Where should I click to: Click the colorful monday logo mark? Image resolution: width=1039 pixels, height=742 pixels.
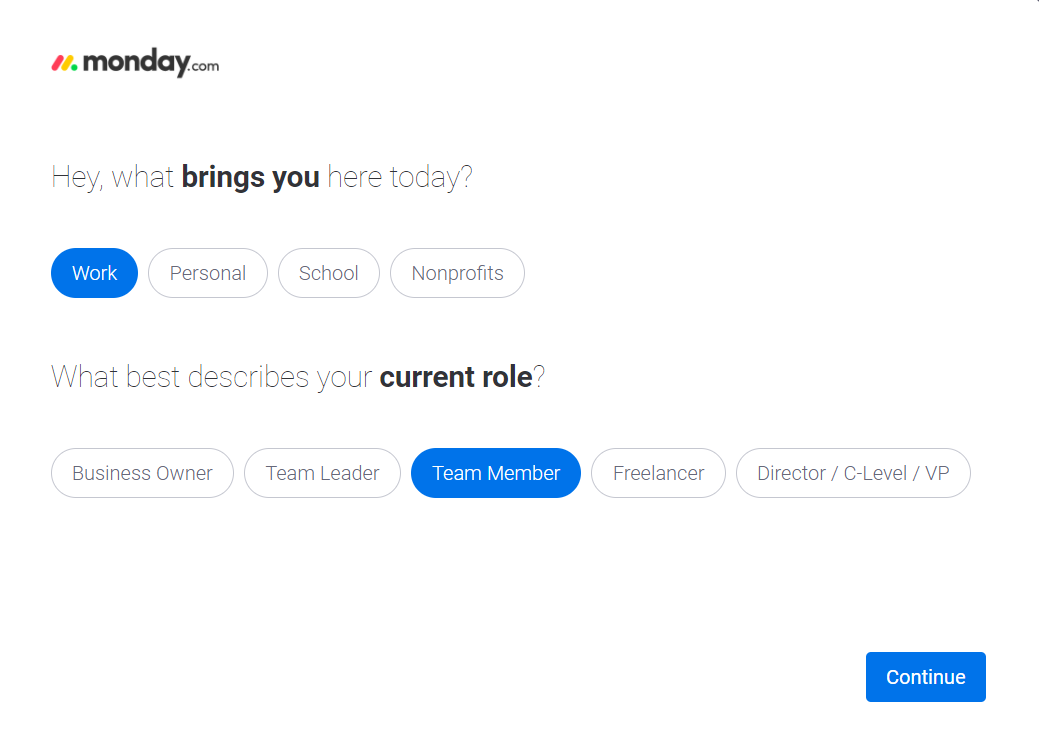point(63,62)
